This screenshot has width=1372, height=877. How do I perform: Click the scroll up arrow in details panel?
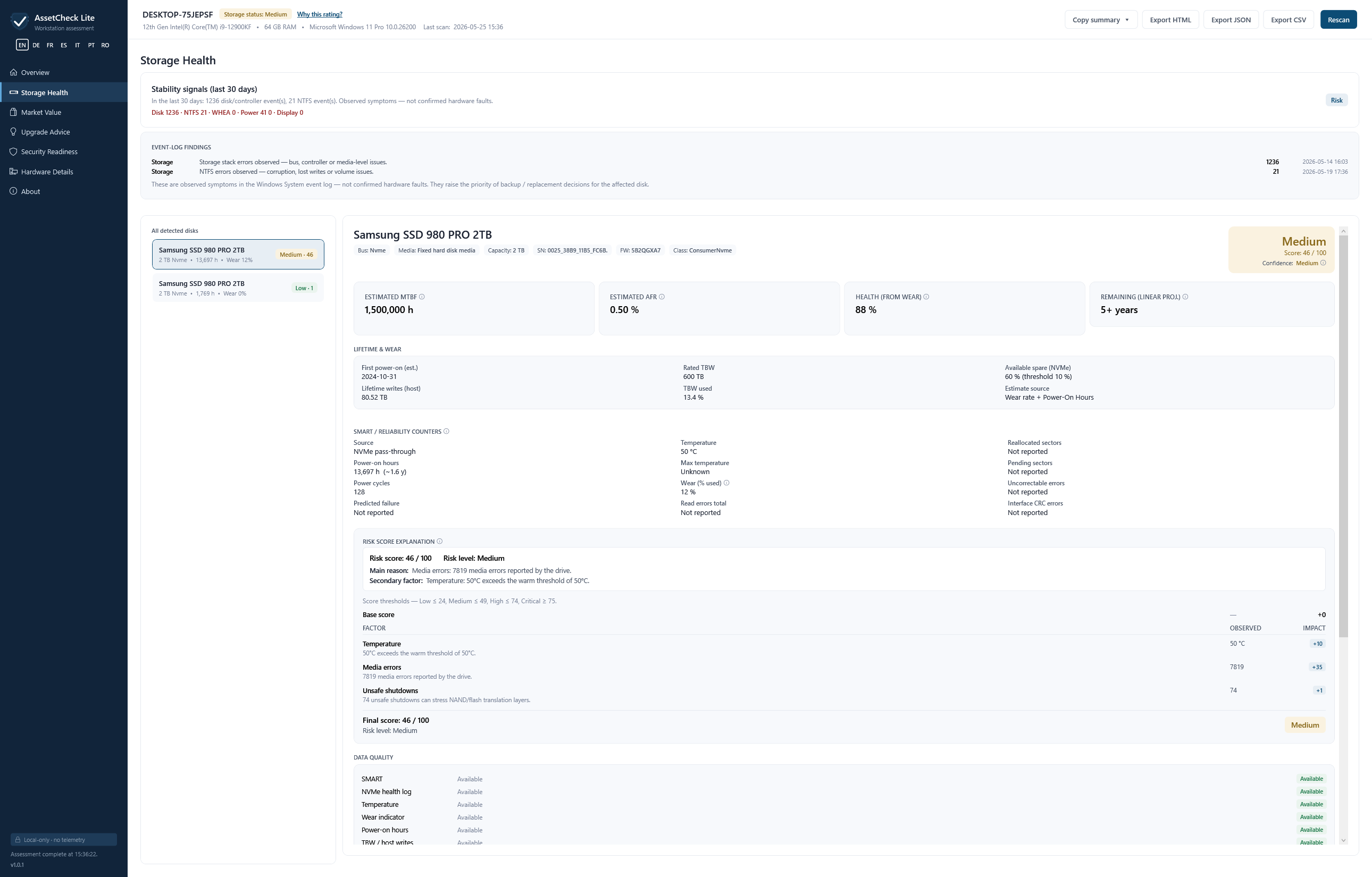pos(1343,231)
